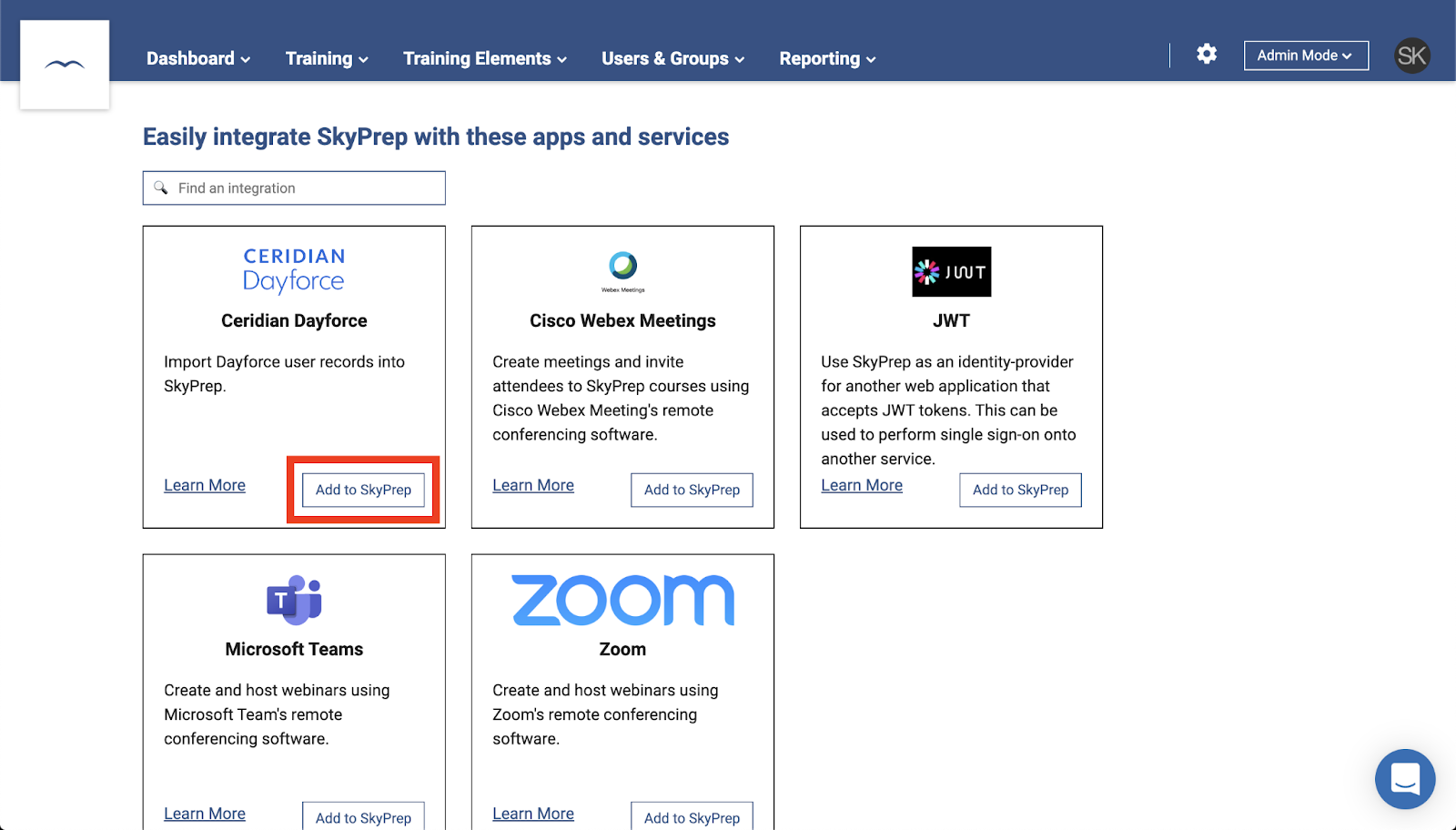
Task: Open Learn More for Ceridian Dayforce
Action: pos(205,485)
